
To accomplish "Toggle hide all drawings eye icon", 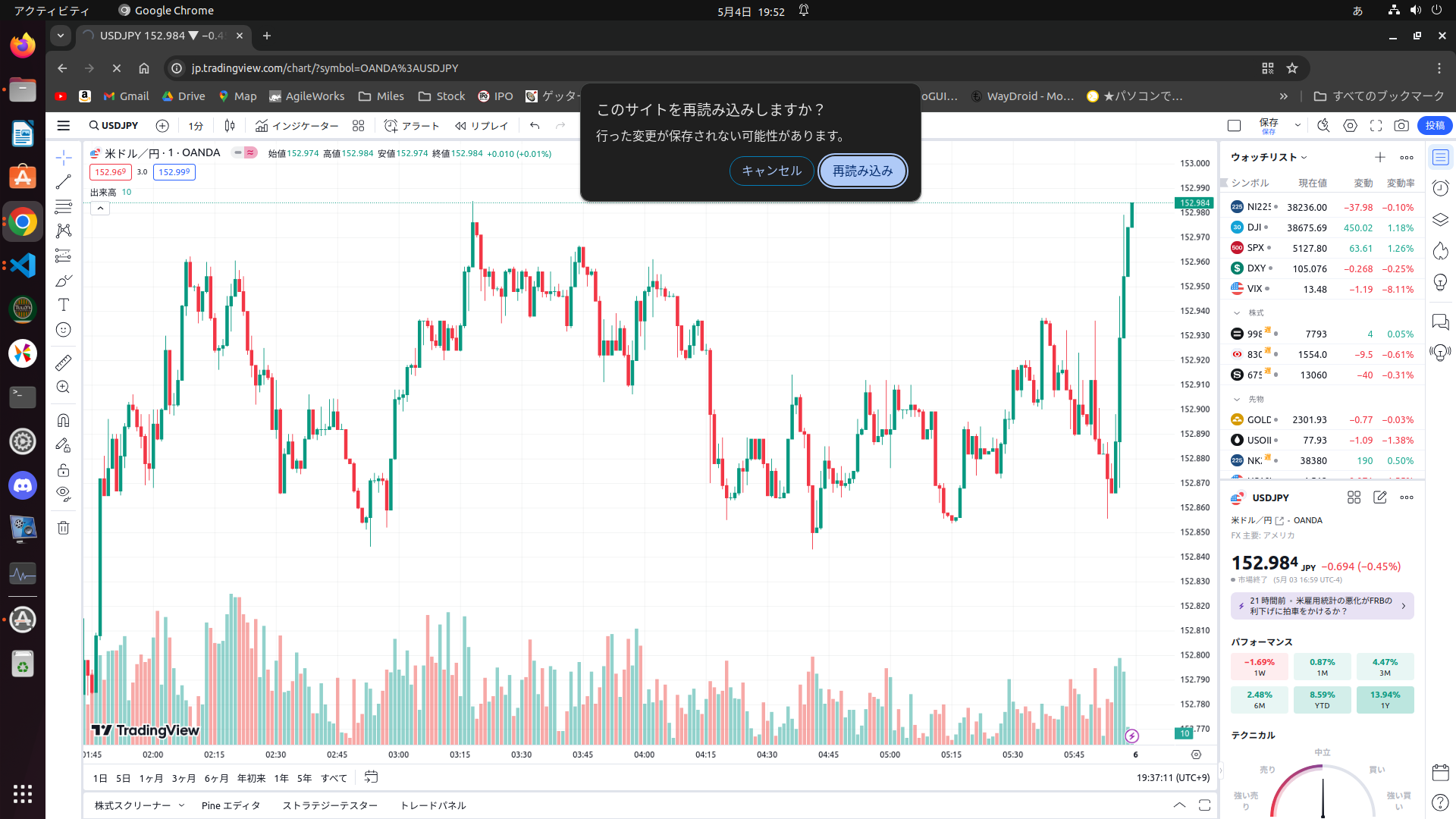I will coord(64,494).
